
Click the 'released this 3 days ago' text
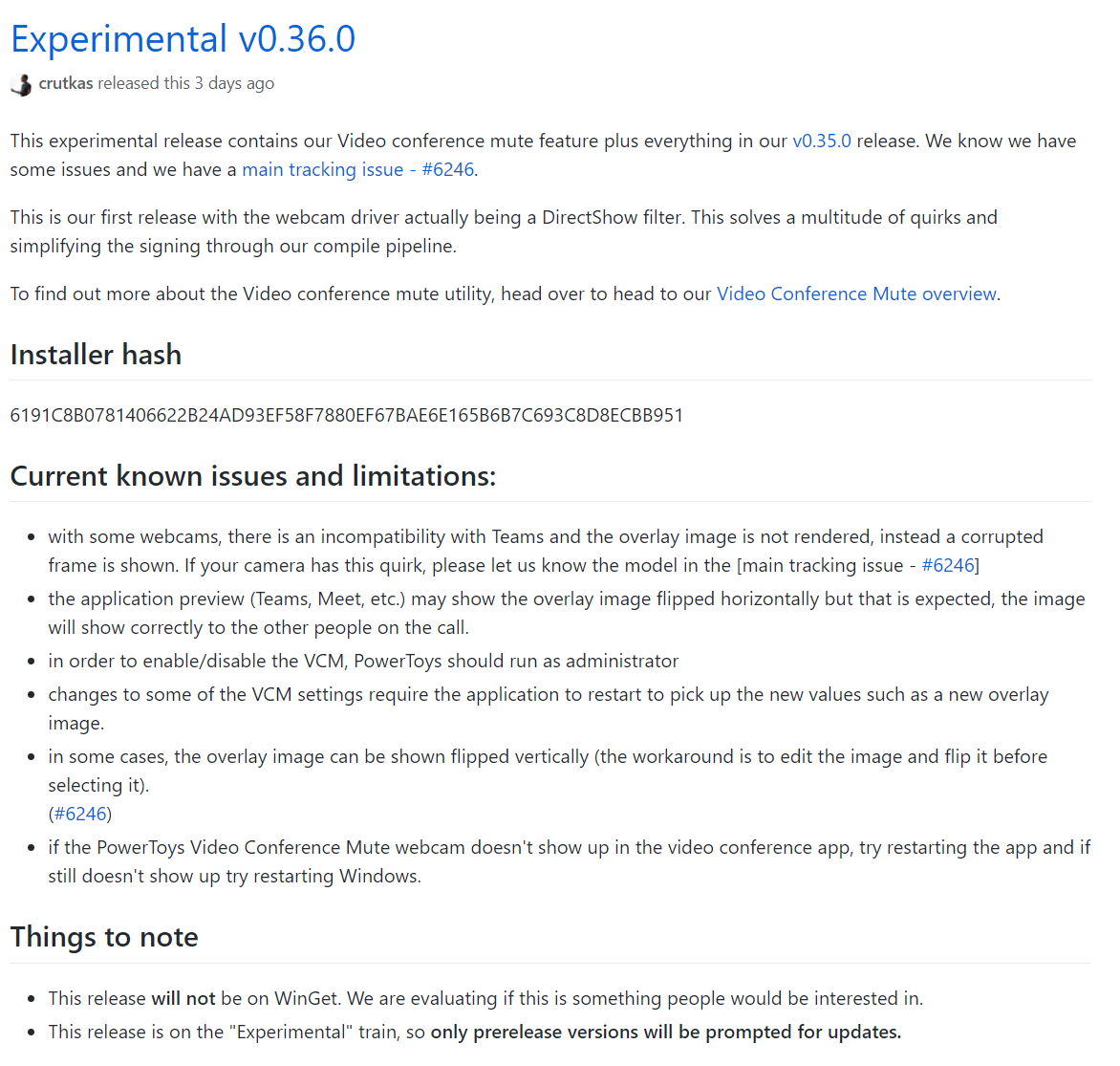(x=185, y=83)
